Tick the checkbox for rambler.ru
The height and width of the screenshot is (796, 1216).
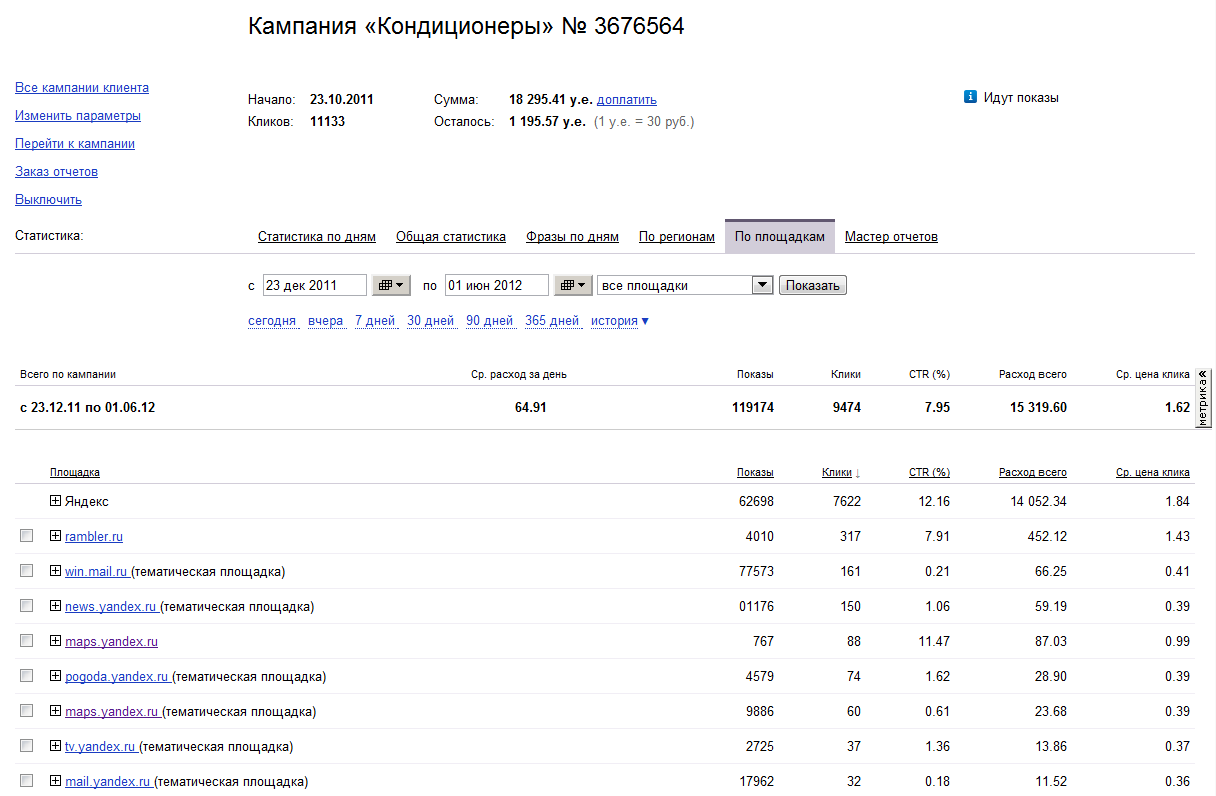pyautogui.click(x=26, y=537)
